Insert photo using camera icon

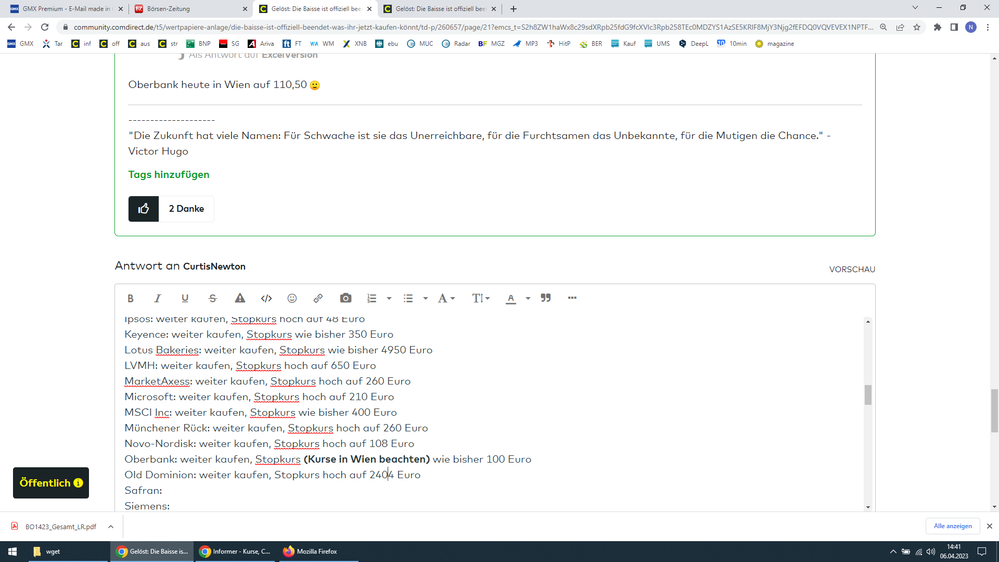point(346,298)
